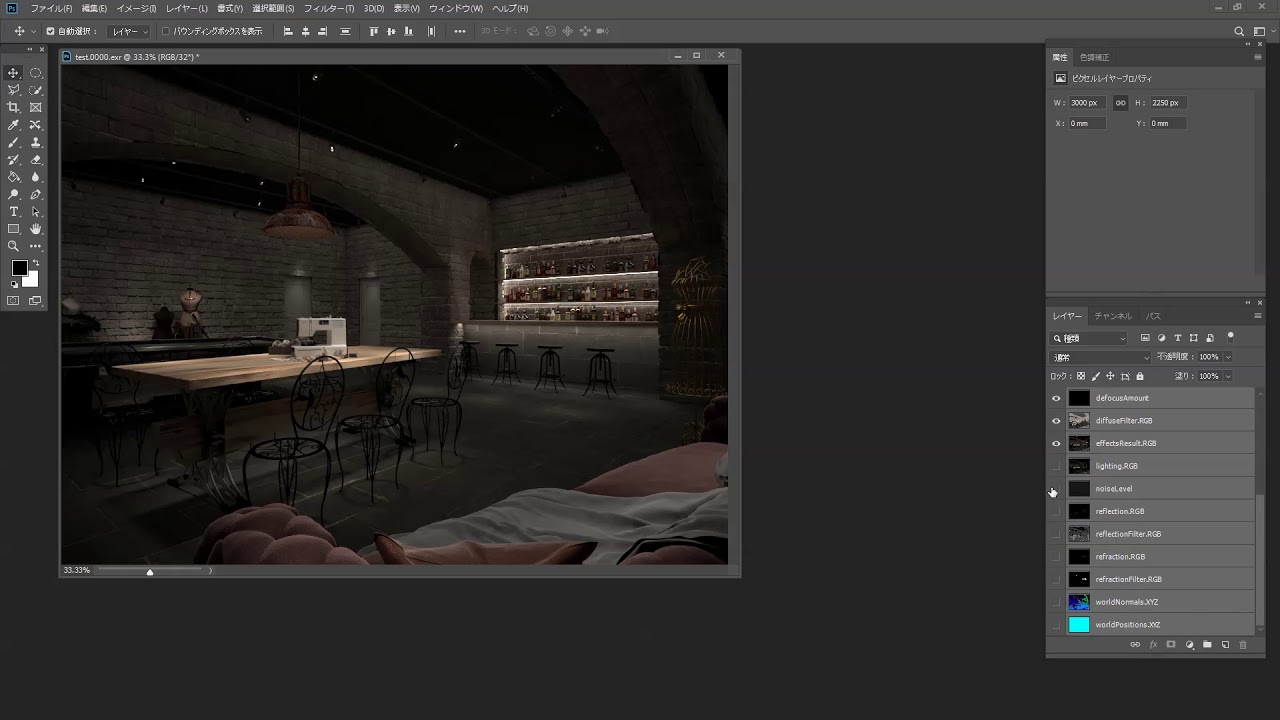Open the Layers panel flyout menu
The height and width of the screenshot is (720, 1280).
[x=1257, y=316]
